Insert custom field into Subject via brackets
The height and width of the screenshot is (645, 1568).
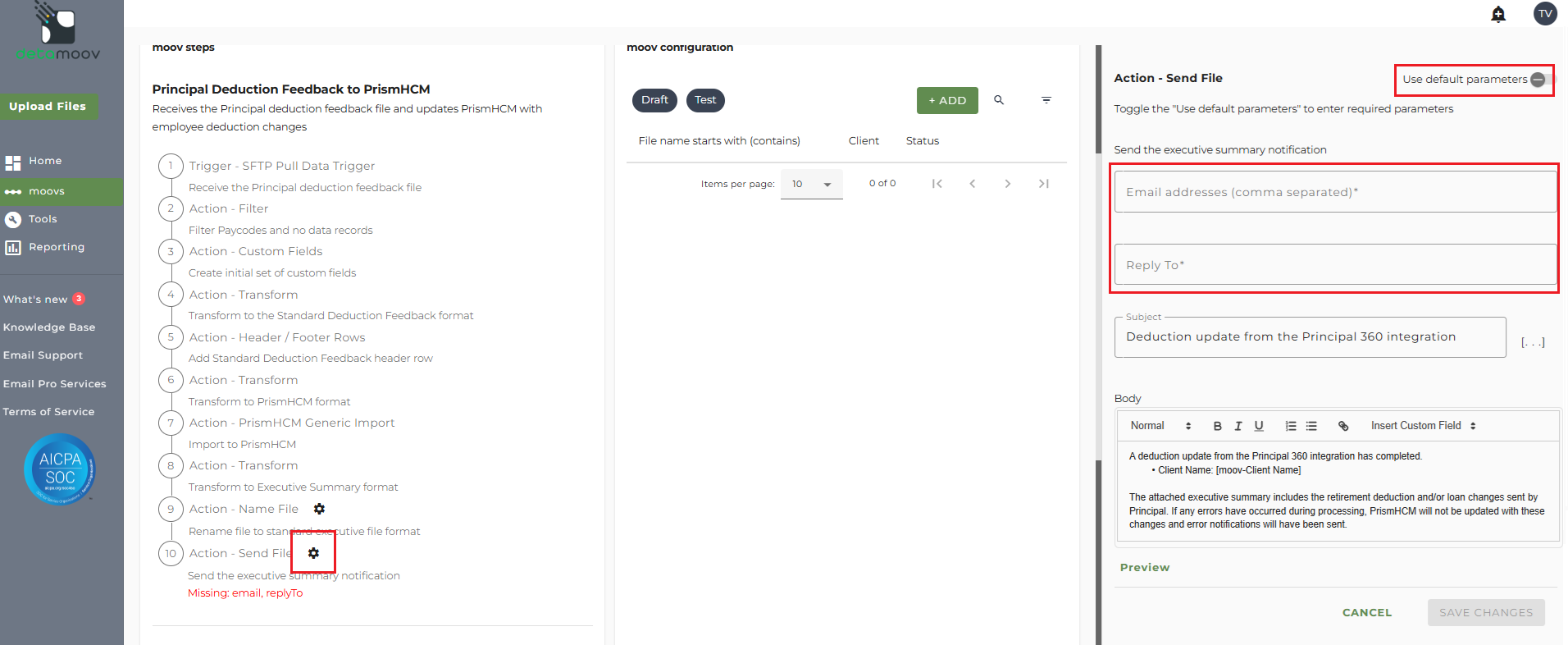point(1533,342)
